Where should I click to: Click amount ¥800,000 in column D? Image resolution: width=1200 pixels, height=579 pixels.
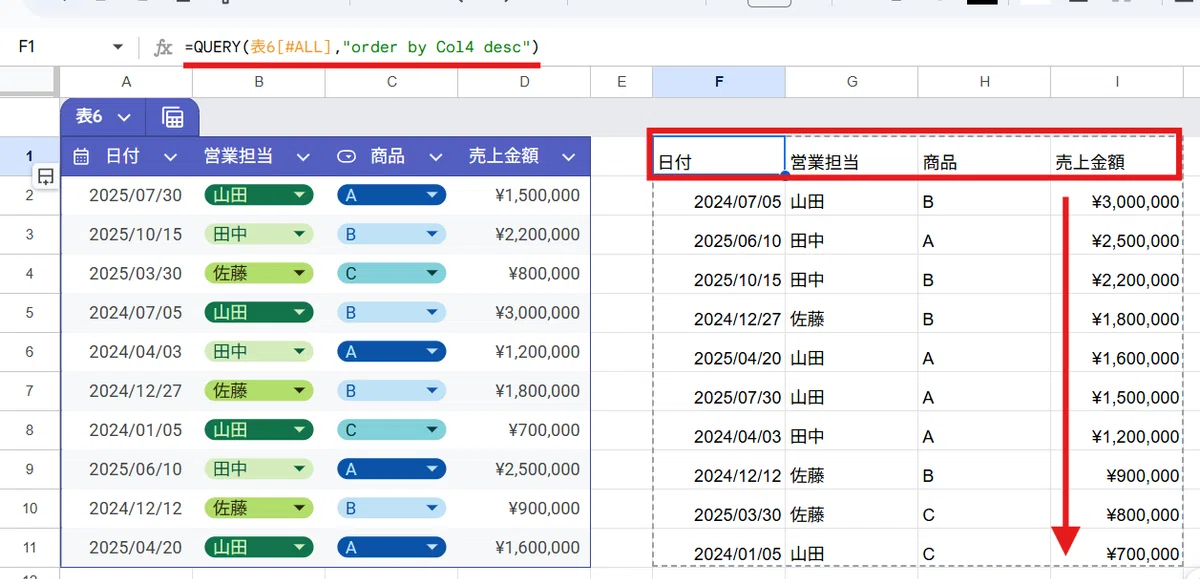524,273
